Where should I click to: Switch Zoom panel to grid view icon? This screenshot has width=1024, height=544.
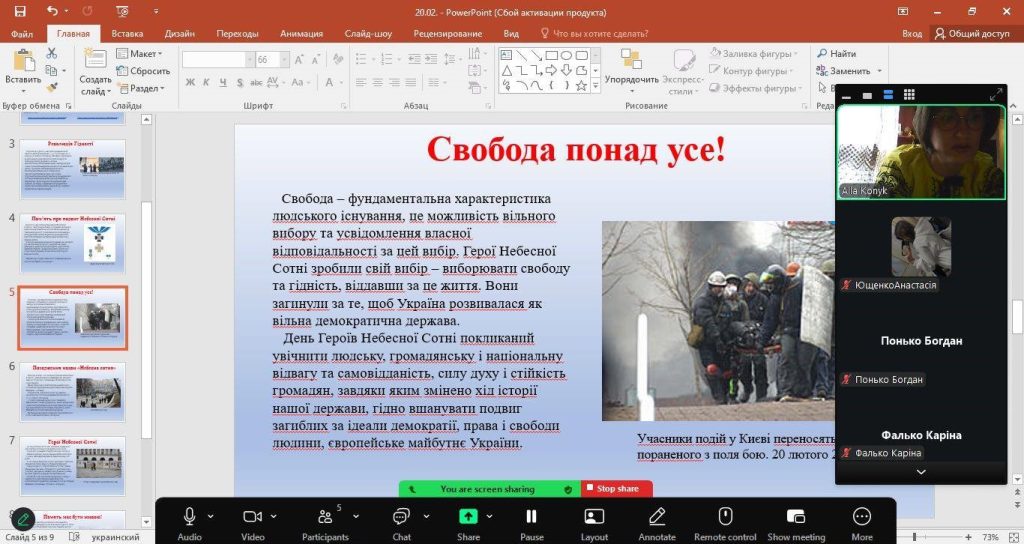909,95
